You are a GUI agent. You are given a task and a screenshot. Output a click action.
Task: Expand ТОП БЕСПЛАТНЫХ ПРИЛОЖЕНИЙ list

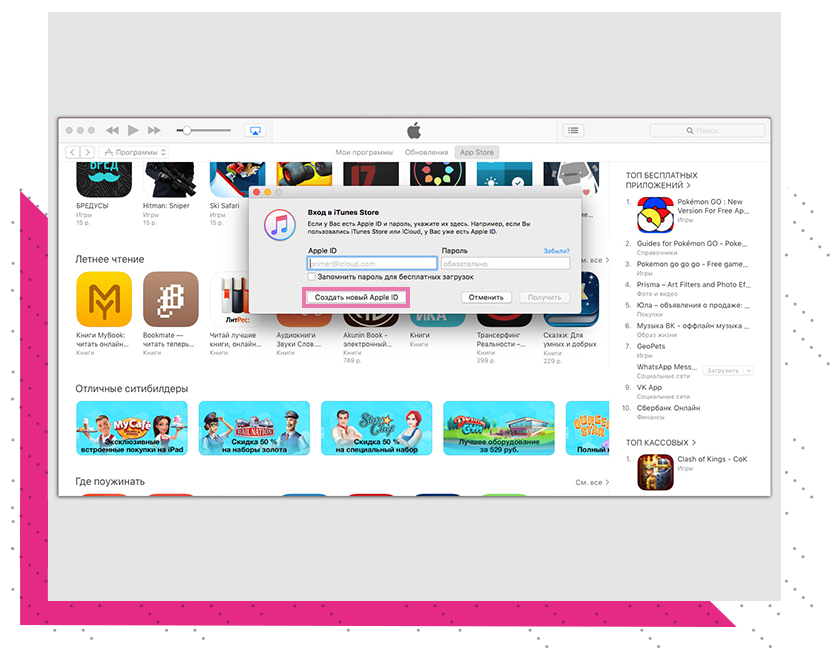click(662, 180)
